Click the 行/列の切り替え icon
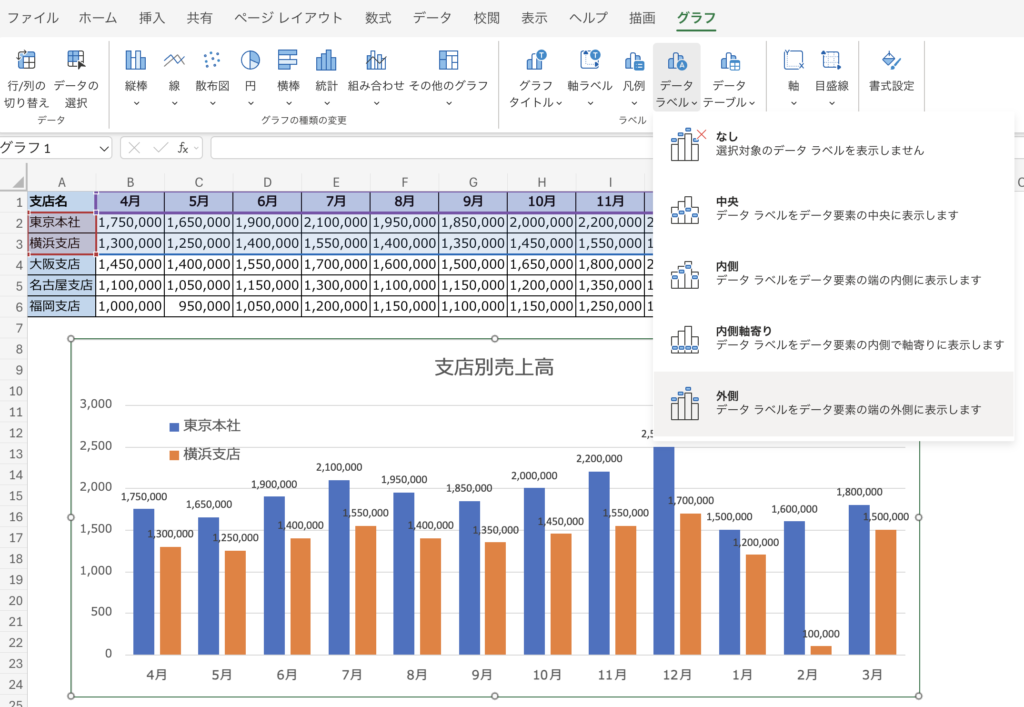 [x=26, y=62]
